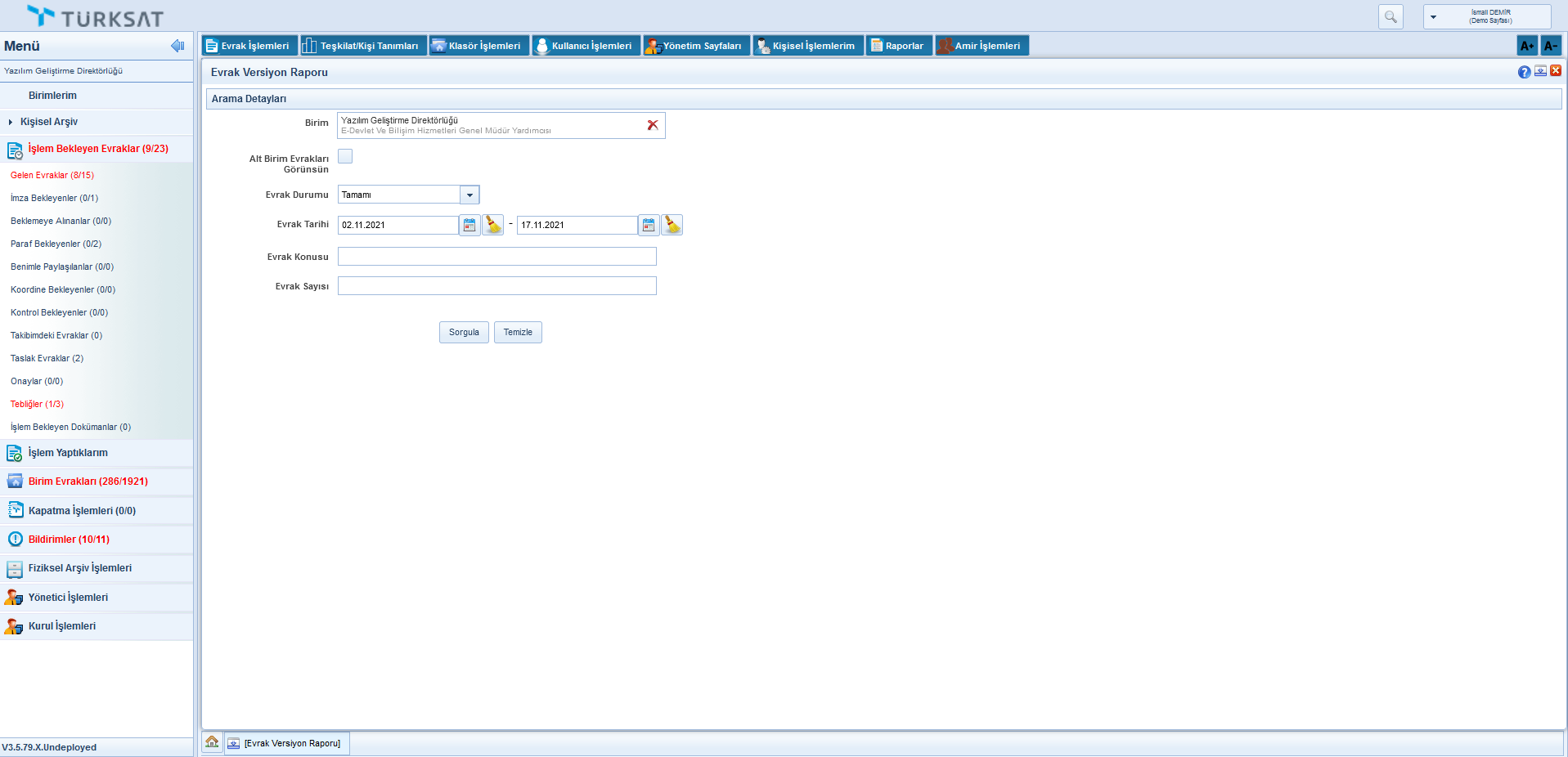Viewport: 1568px width, 757px height.
Task: Click the end date field 17.11.2021
Action: tap(577, 225)
